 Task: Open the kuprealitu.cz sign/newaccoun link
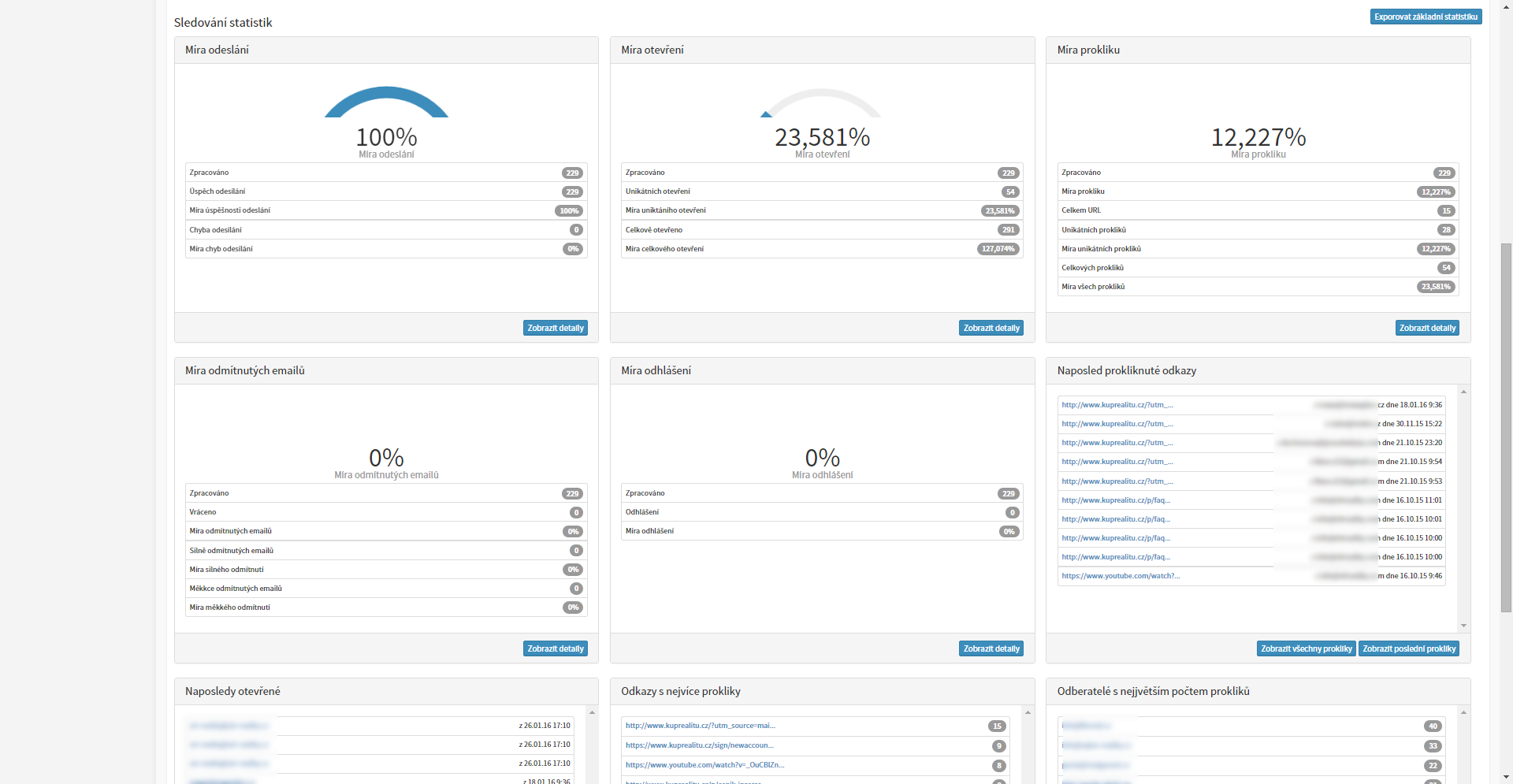point(699,745)
